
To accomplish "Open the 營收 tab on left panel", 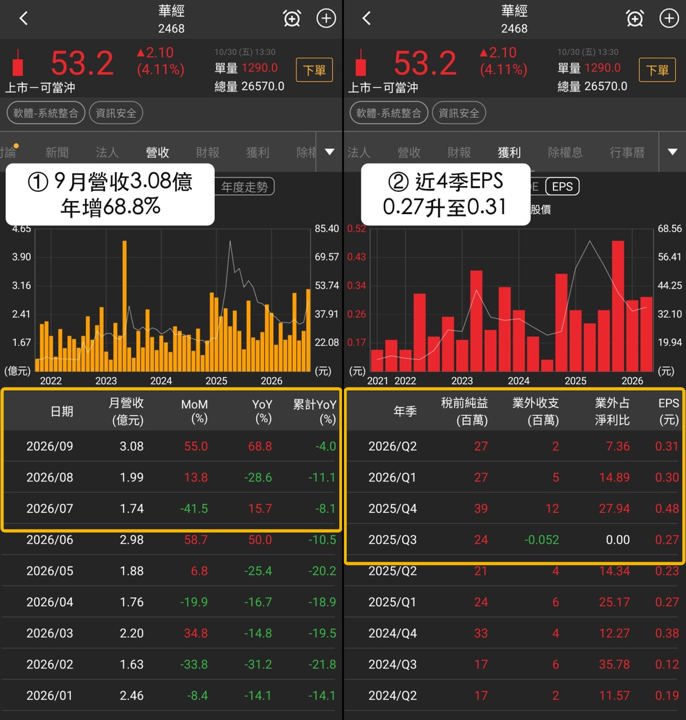I will [x=157, y=152].
